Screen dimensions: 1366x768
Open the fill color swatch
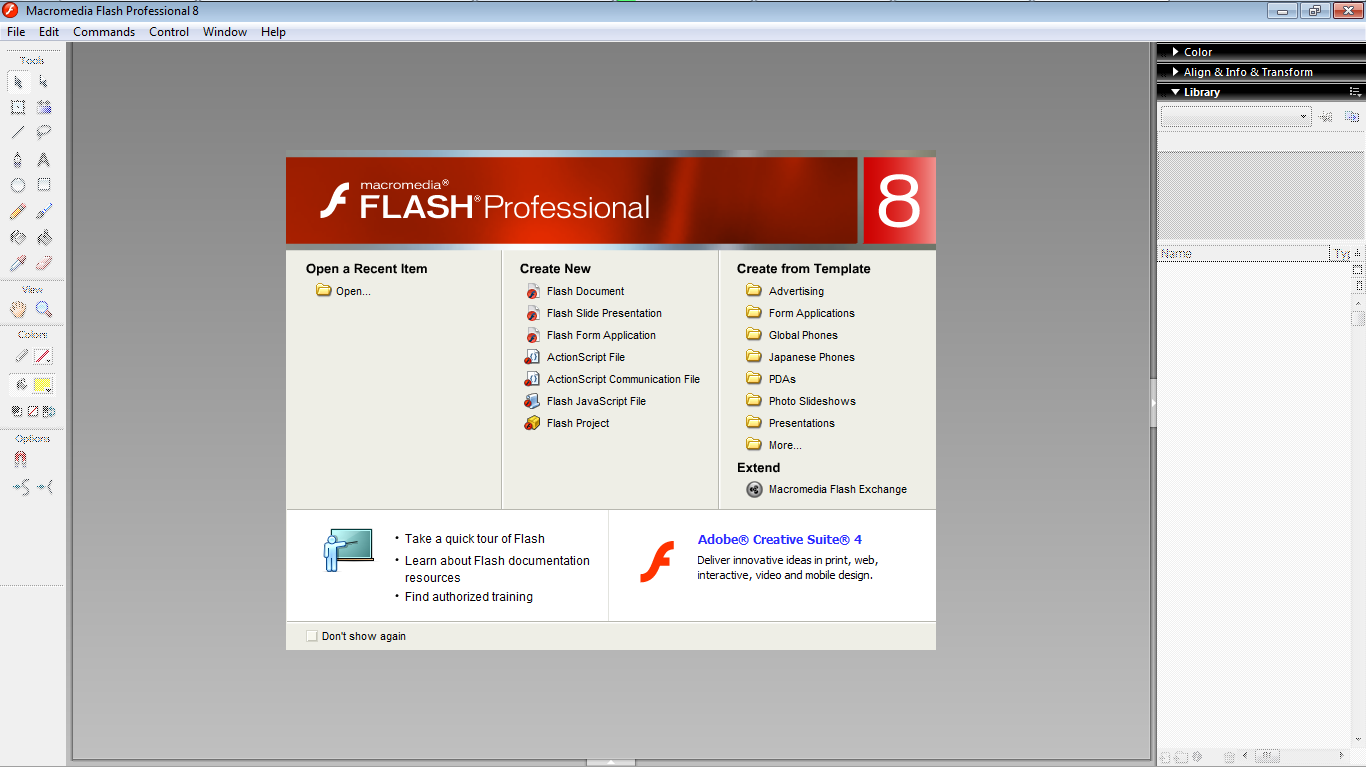tap(44, 385)
